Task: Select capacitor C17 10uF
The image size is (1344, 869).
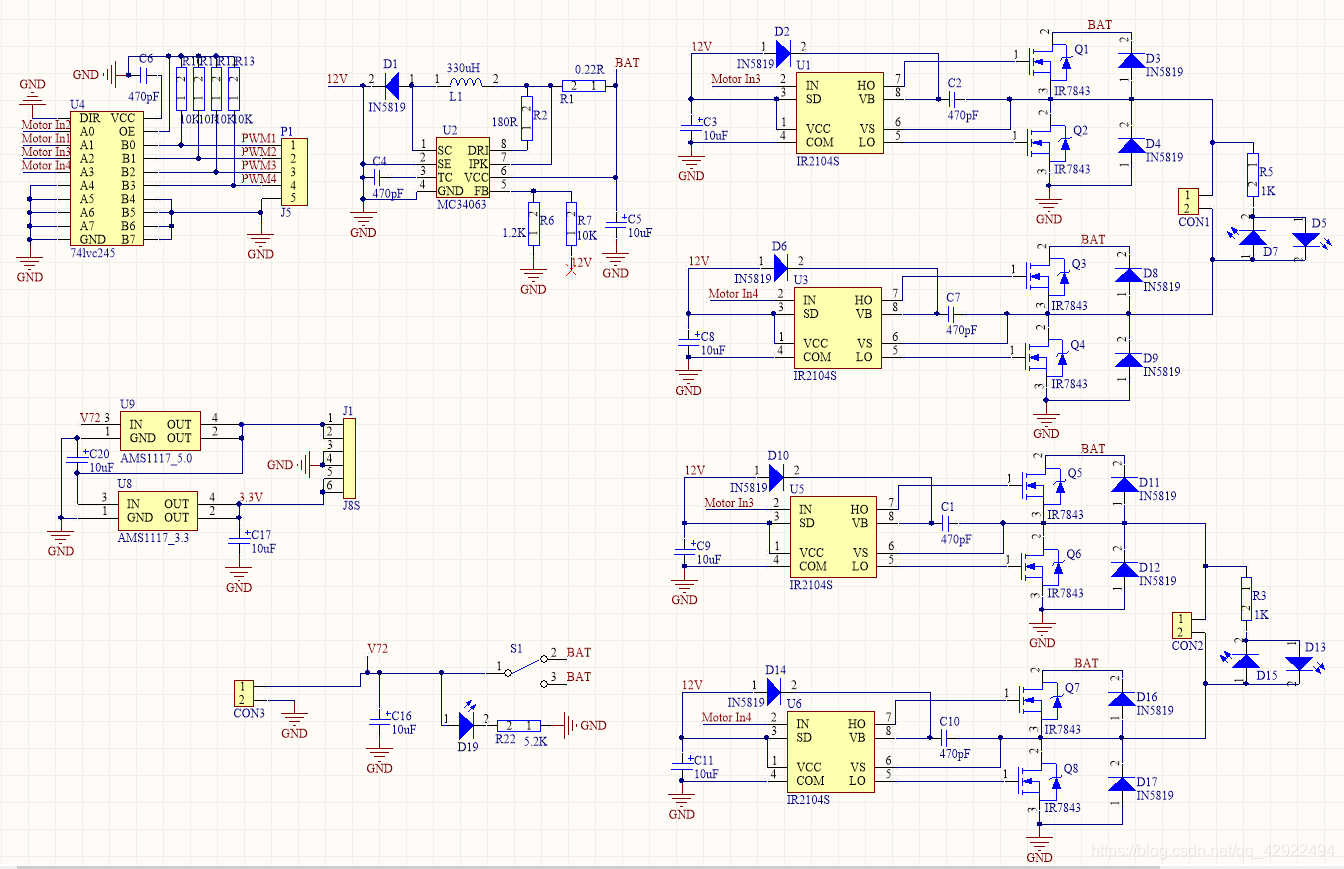Action: (x=238, y=541)
